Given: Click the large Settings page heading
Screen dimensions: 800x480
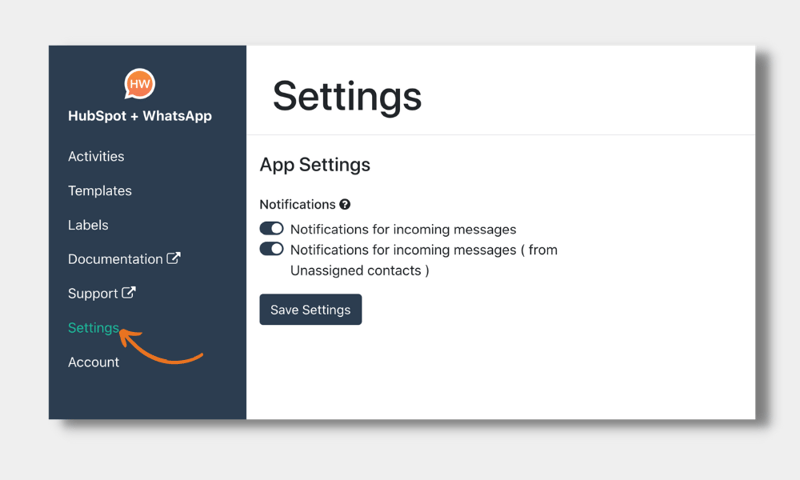Looking at the screenshot, I should (347, 96).
